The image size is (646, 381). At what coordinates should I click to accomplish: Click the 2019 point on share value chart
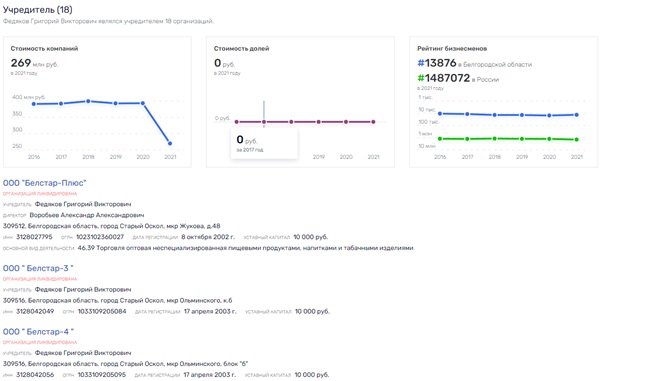coord(318,122)
